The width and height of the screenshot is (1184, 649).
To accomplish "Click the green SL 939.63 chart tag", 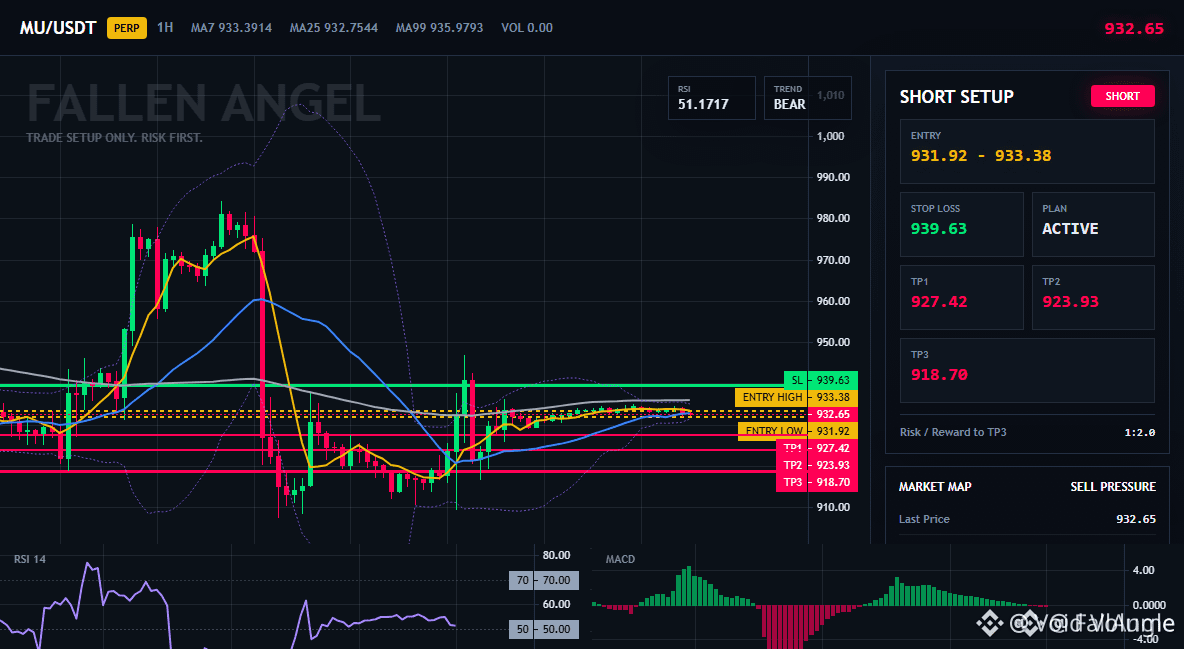I will pyautogui.click(x=821, y=380).
